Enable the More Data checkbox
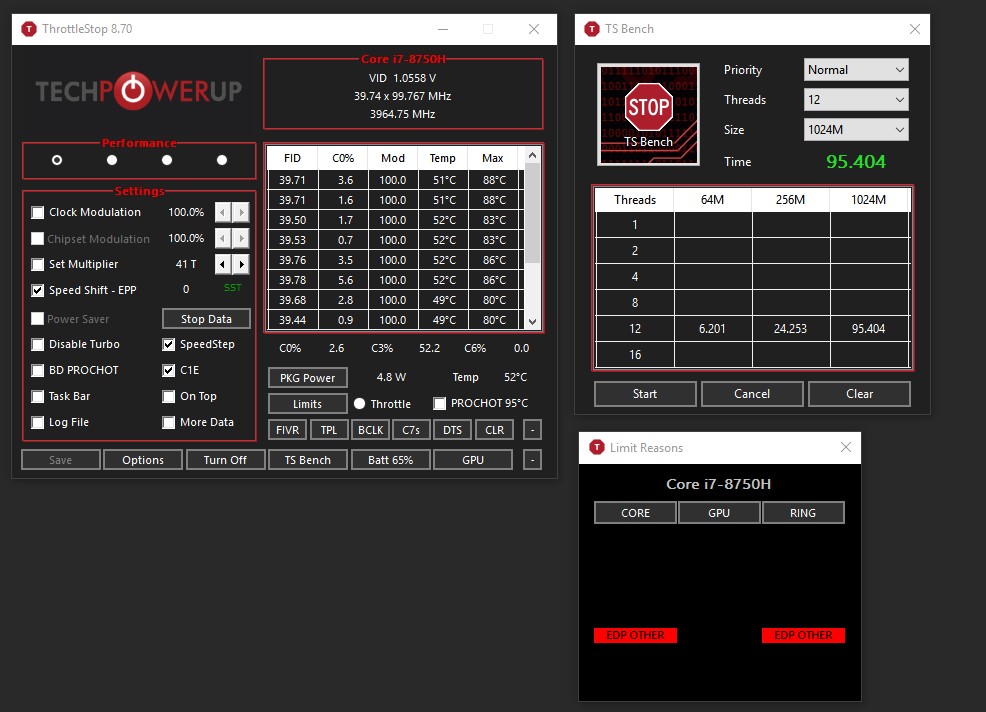Image resolution: width=986 pixels, height=712 pixels. [169, 422]
